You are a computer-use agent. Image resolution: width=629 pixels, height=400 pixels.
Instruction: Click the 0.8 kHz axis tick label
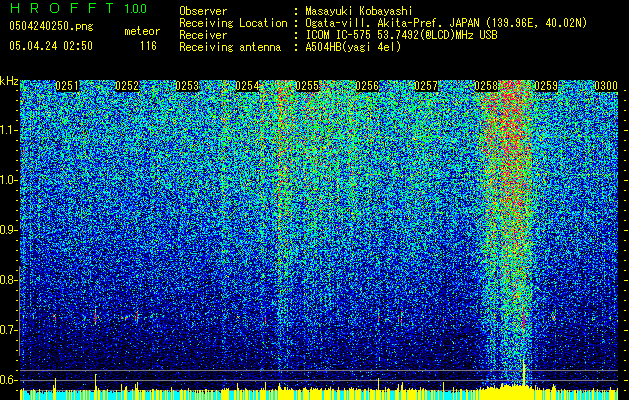coord(8,280)
